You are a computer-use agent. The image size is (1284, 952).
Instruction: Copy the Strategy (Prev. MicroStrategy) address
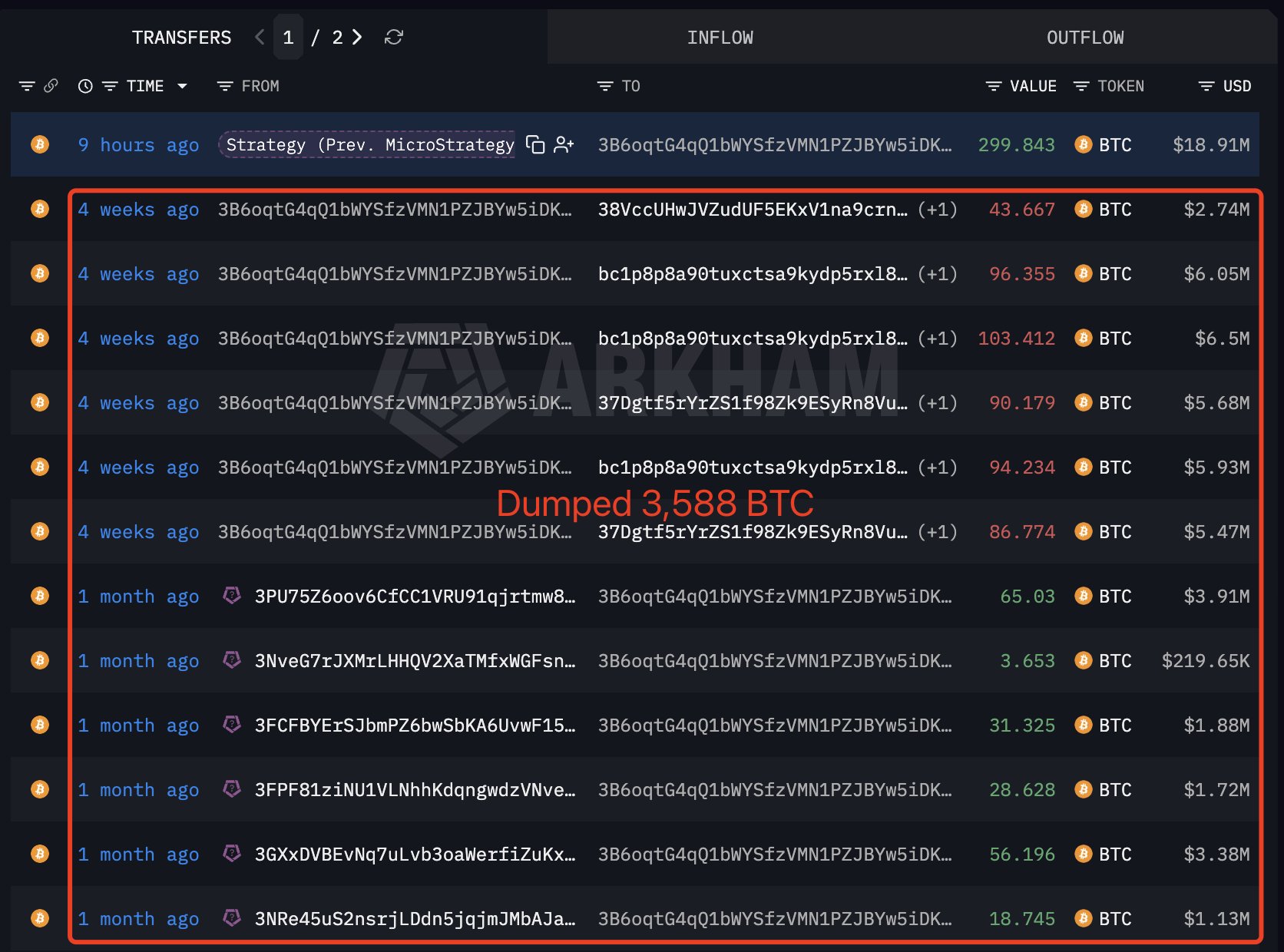(535, 144)
